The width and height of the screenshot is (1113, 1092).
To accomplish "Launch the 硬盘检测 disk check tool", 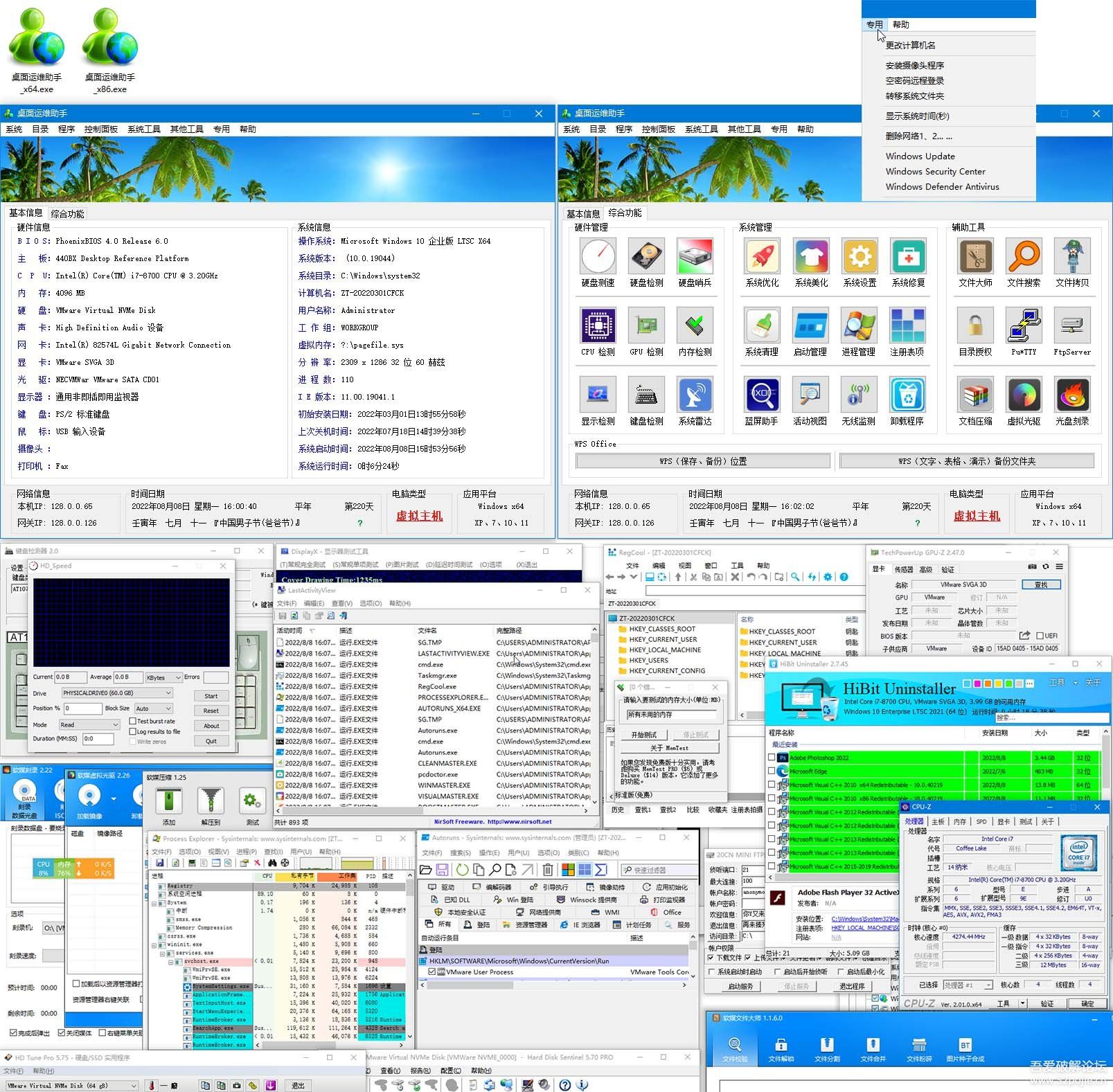I will 646,257.
